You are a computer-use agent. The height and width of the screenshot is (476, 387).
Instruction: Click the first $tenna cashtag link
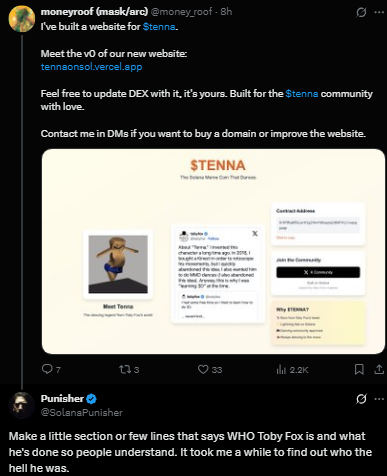(159, 27)
